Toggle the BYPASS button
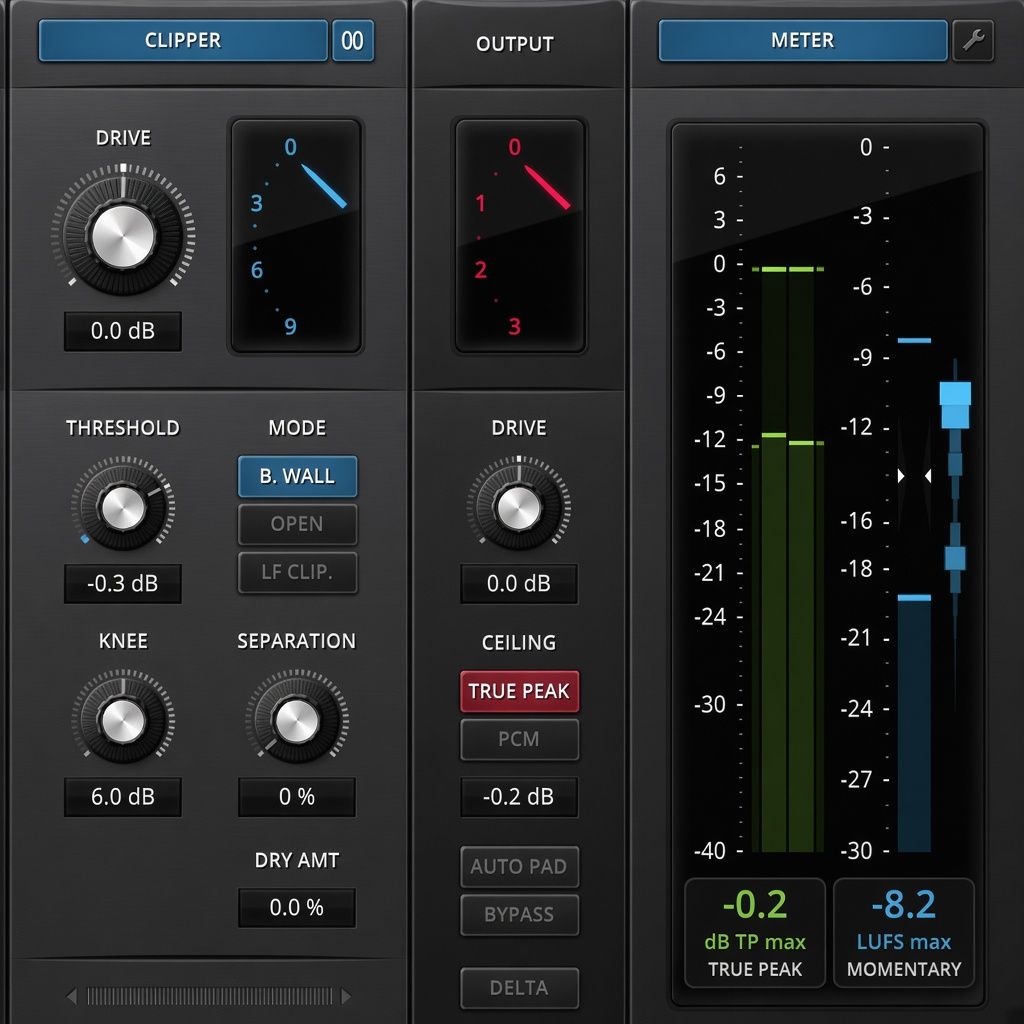 point(519,915)
